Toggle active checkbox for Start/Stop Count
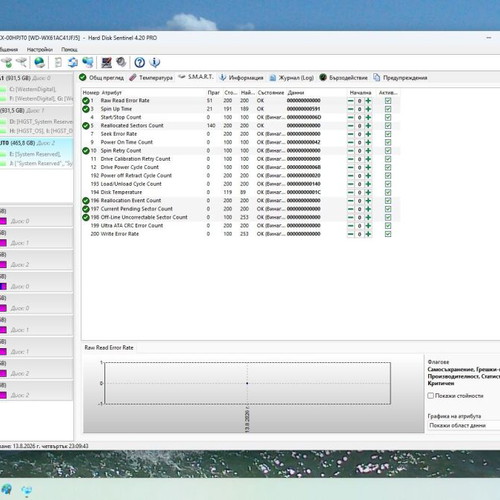Image resolution: width=500 pixels, height=500 pixels. pos(388,117)
